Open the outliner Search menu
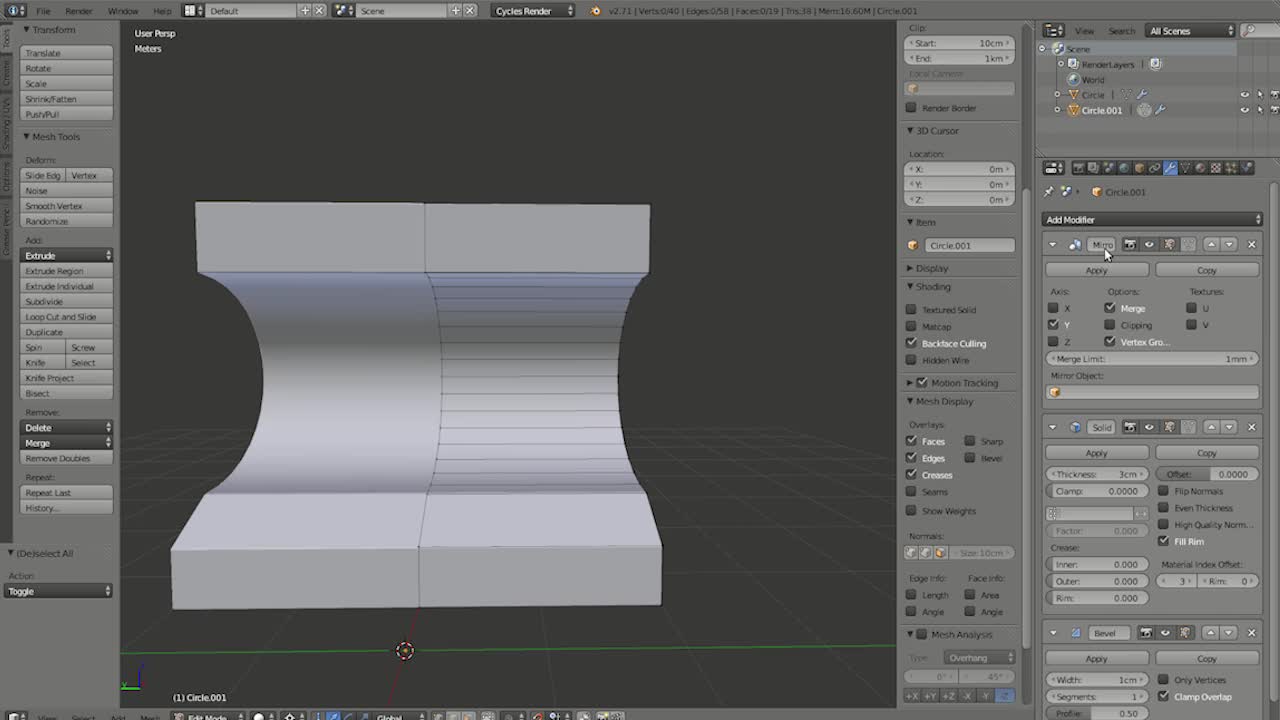1280x720 pixels. point(1121,31)
